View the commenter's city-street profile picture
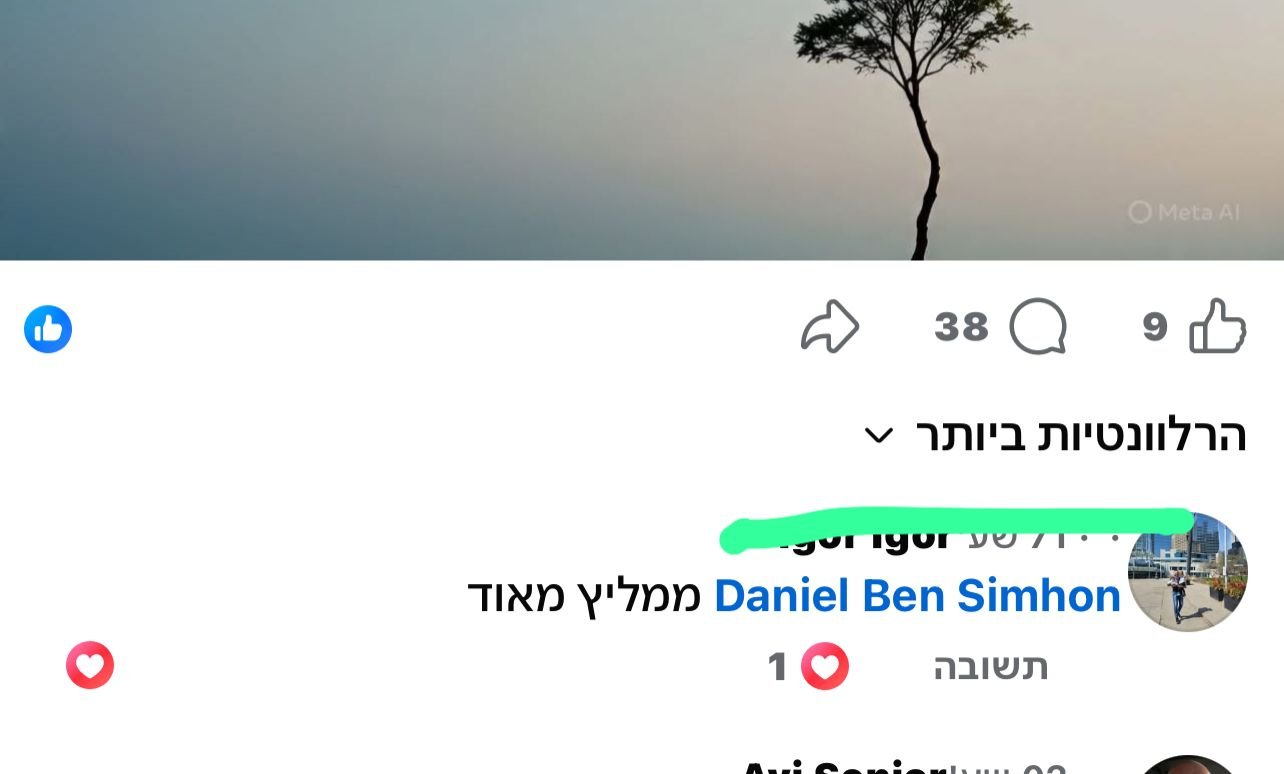This screenshot has width=1284, height=774. pos(1188,572)
